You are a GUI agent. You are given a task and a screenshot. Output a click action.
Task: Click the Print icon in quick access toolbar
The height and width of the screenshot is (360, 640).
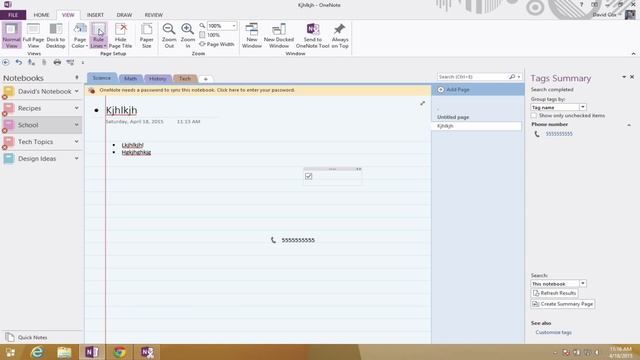point(57,62)
